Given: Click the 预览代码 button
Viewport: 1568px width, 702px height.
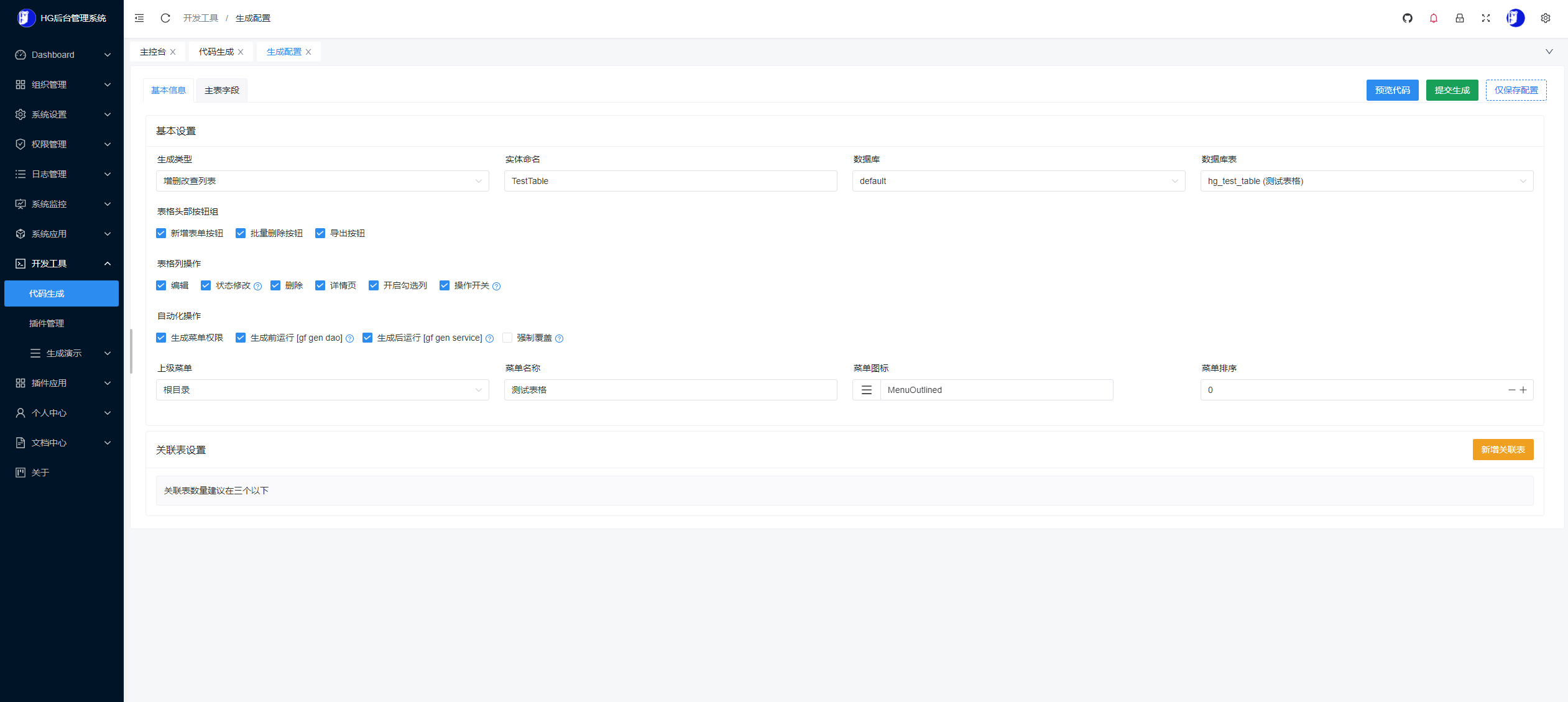Looking at the screenshot, I should (1392, 90).
